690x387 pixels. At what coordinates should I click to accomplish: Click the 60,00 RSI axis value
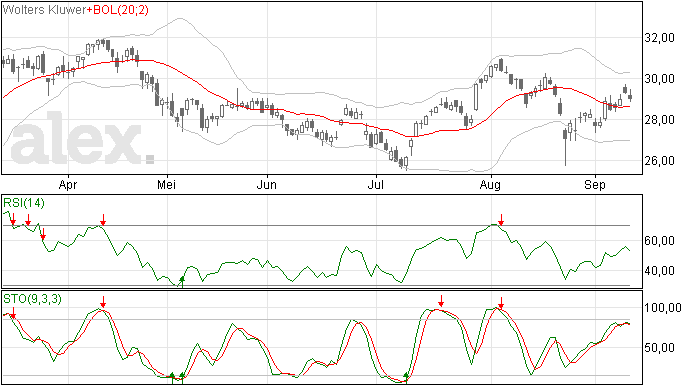coord(659,241)
